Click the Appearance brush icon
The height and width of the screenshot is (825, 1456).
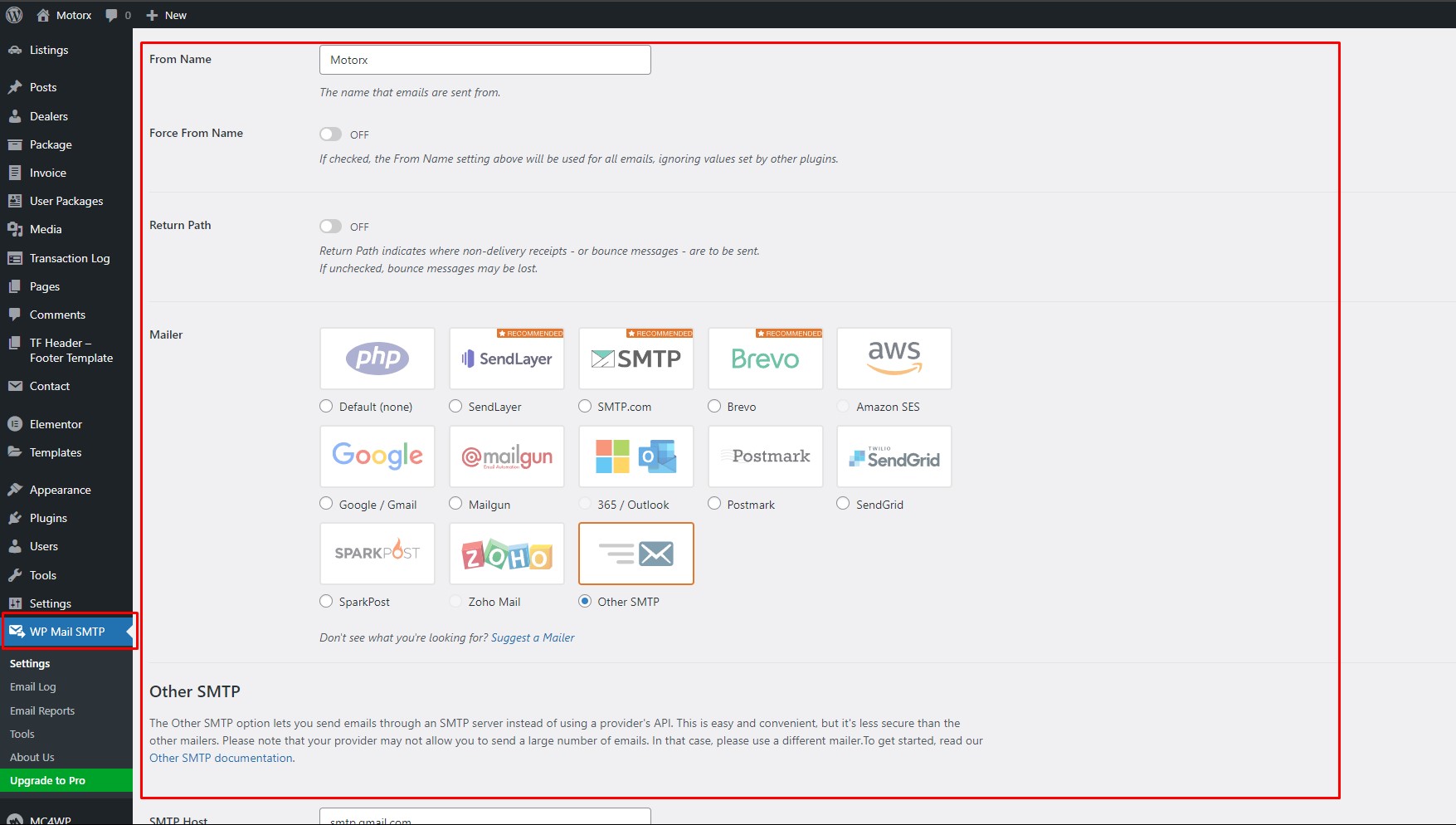[x=15, y=490]
